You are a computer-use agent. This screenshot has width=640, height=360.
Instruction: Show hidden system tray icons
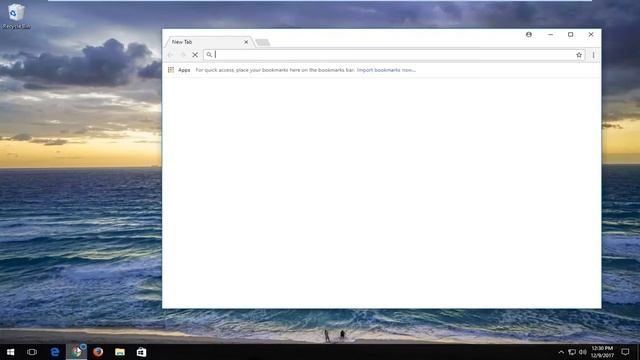[561, 352]
